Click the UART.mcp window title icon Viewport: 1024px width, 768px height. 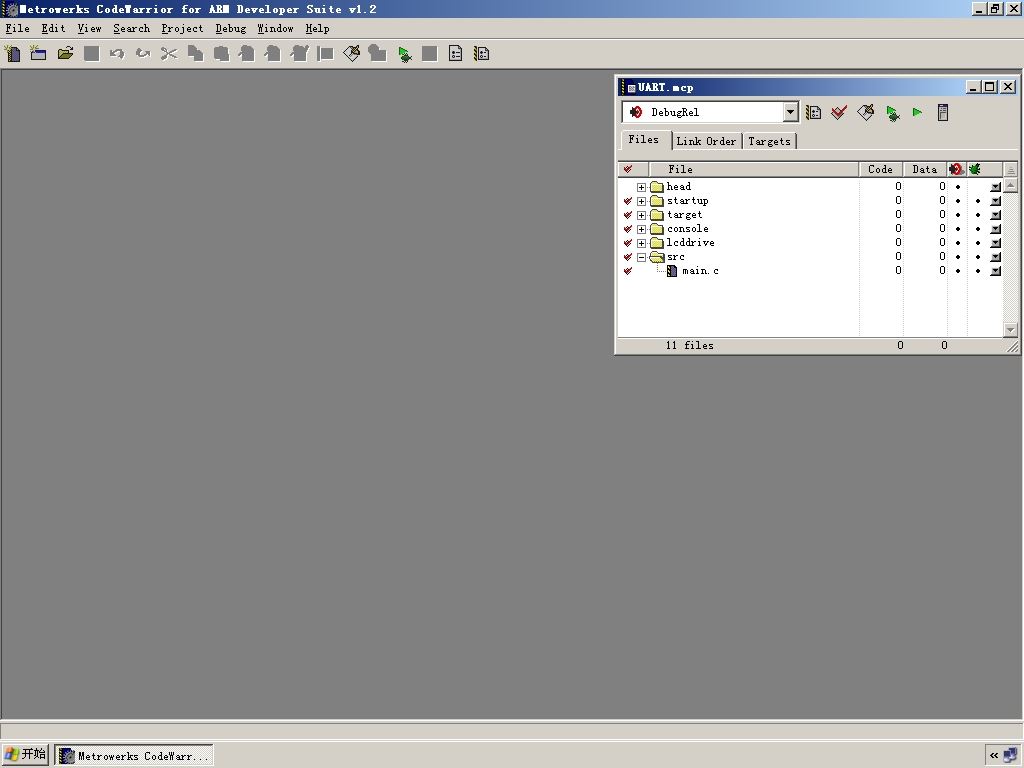coord(630,88)
